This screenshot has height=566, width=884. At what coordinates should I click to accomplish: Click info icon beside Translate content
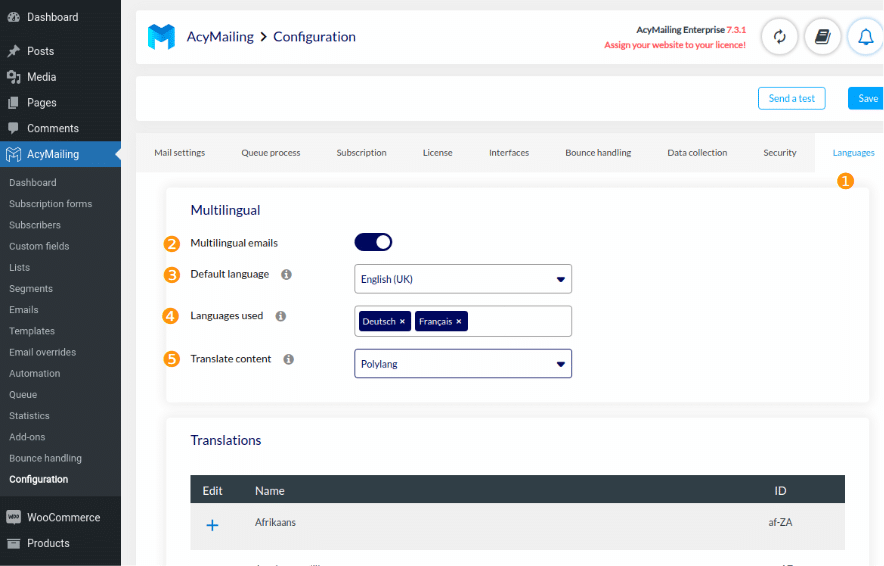289,359
